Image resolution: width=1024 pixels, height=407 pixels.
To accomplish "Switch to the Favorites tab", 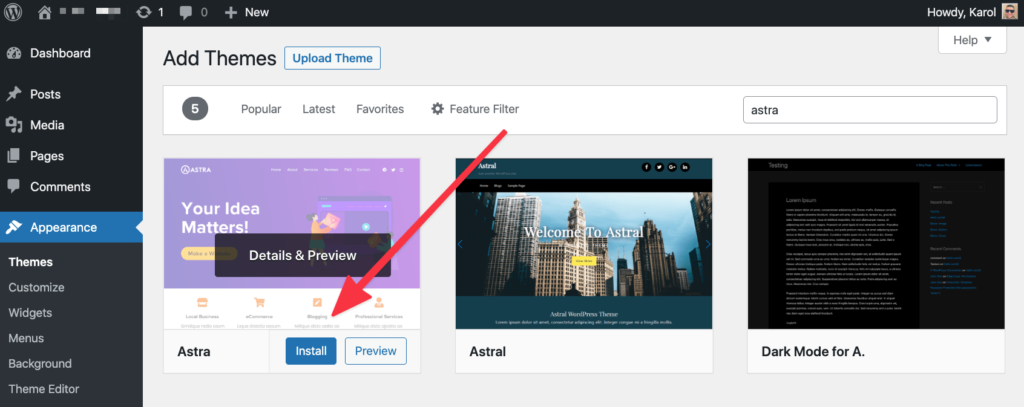I will pos(380,109).
